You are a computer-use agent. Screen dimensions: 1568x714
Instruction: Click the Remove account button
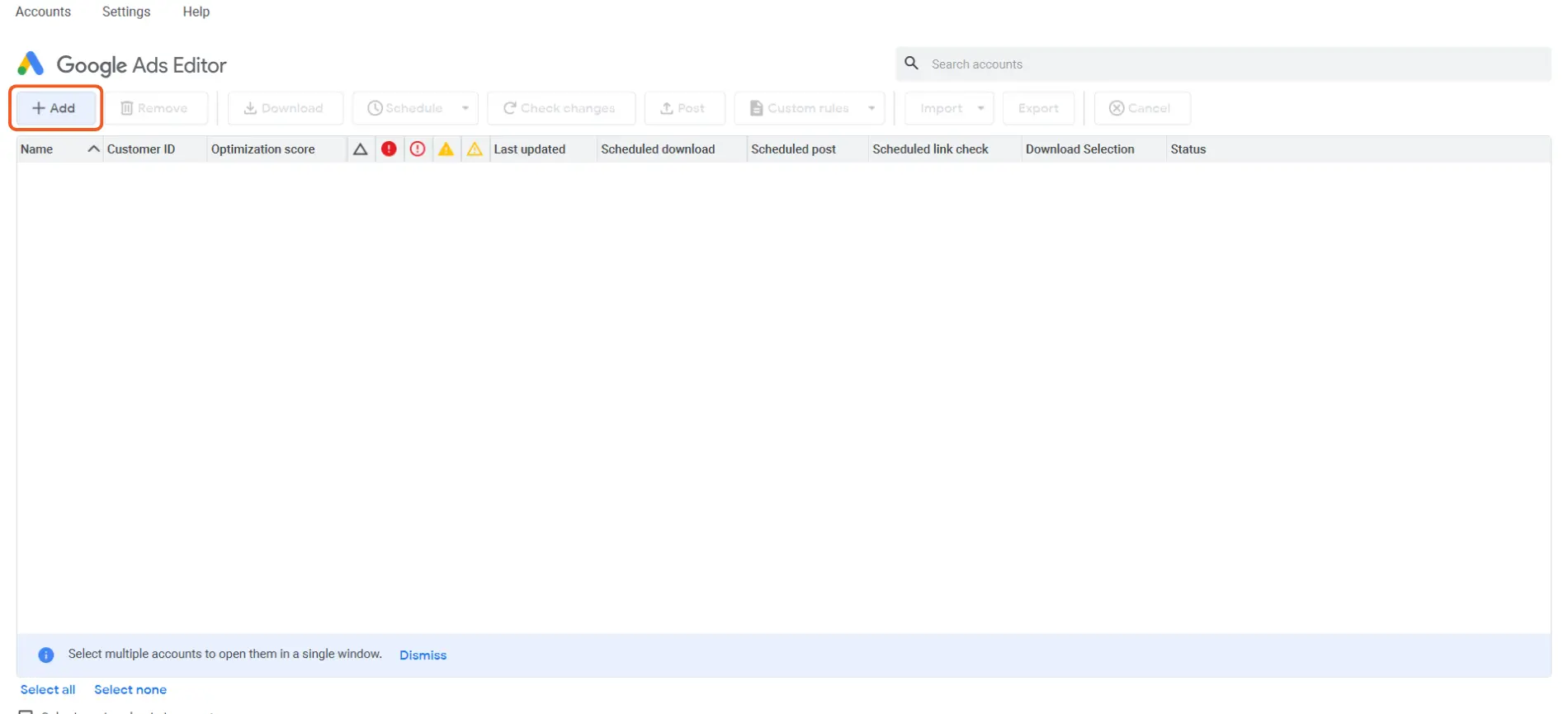coord(155,108)
